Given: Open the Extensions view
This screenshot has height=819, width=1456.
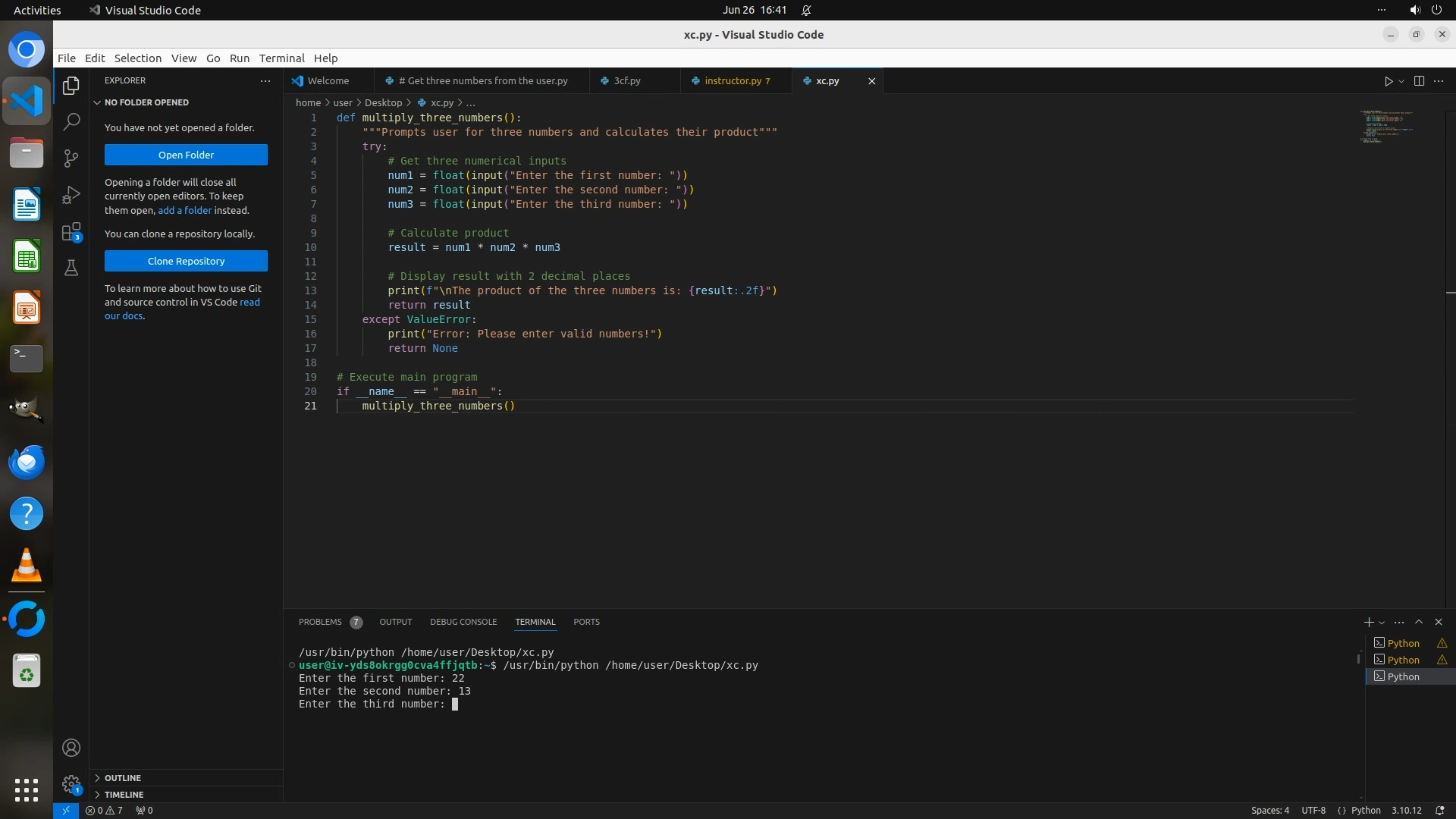Looking at the screenshot, I should [x=71, y=231].
